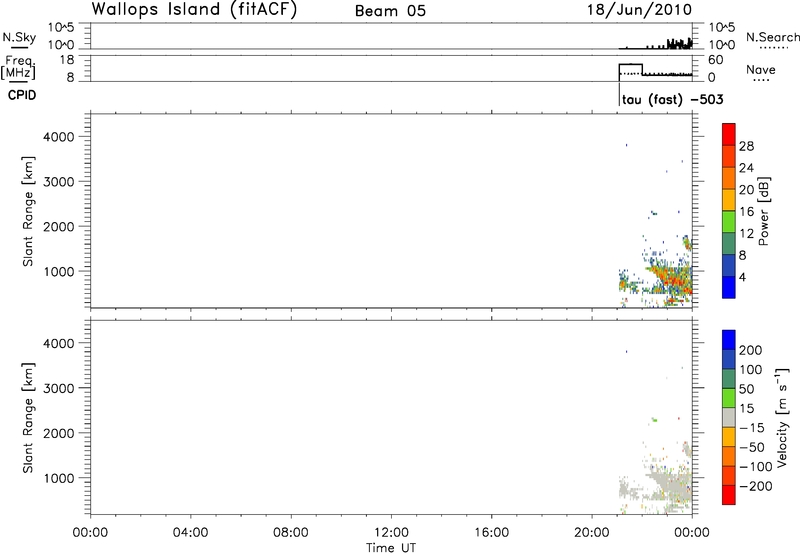Click the 'Freq. [MHz]' label
The image size is (800, 554).
tap(19, 67)
